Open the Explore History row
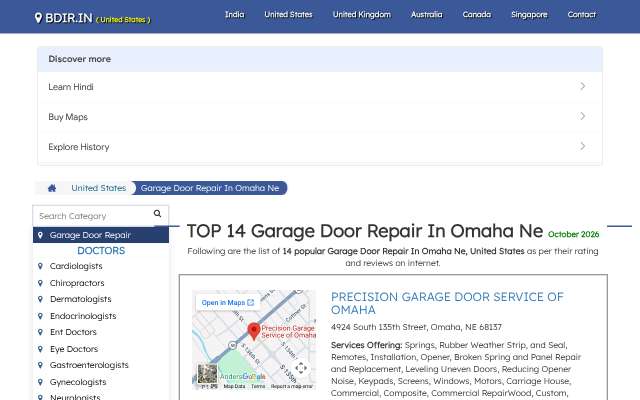This screenshot has height=400, width=640. 320,147
